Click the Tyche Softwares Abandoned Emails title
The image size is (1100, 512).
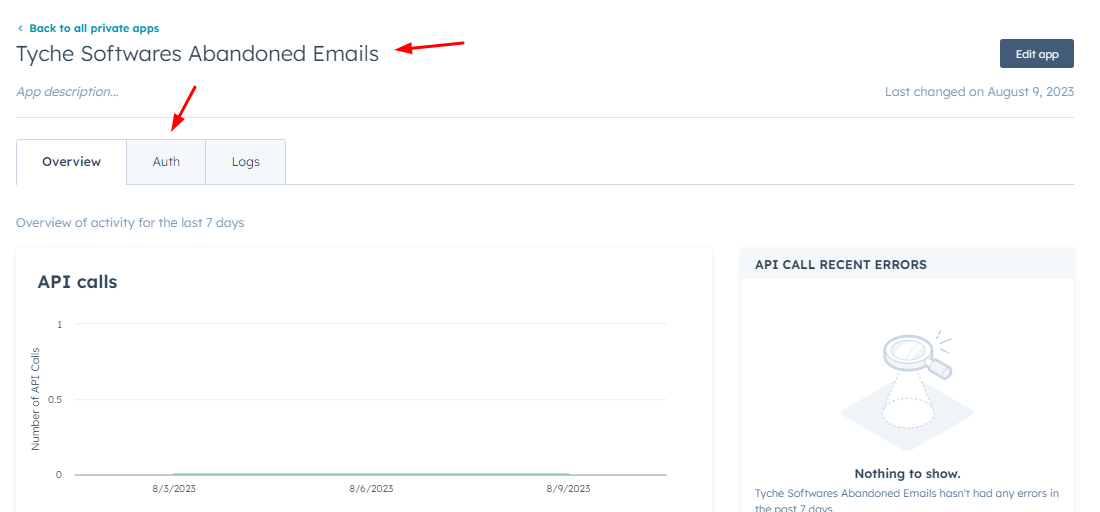tap(197, 54)
